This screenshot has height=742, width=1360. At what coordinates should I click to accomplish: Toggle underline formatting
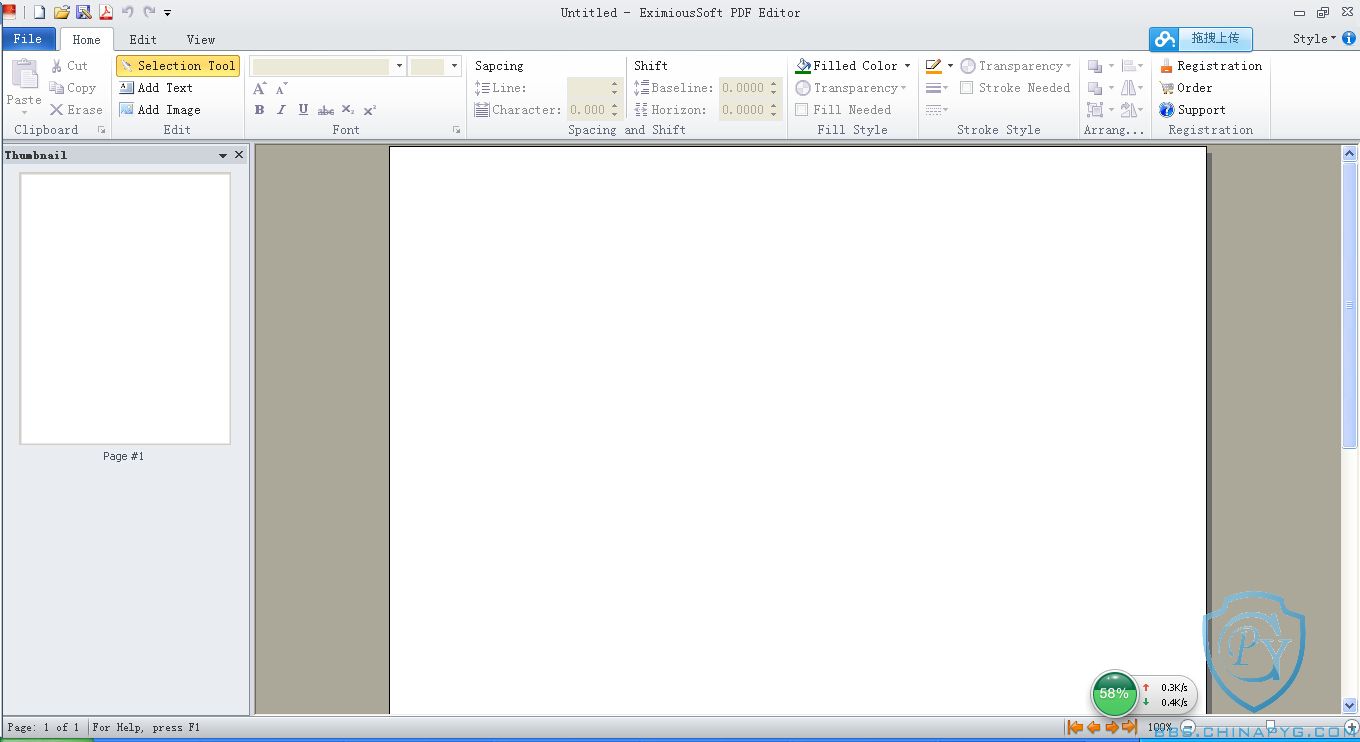tap(303, 110)
